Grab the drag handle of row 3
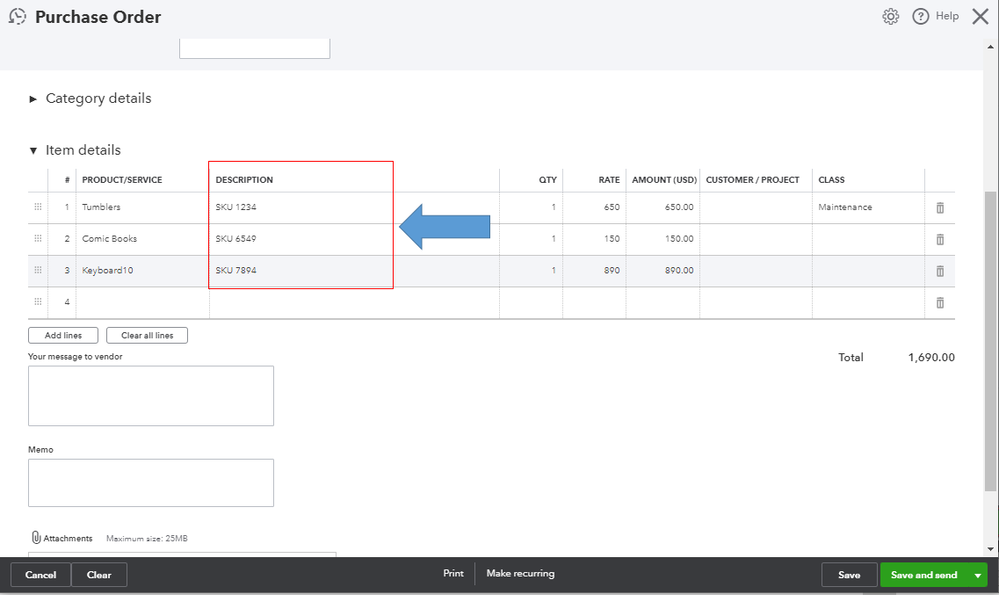The height and width of the screenshot is (595, 999). [x=38, y=270]
